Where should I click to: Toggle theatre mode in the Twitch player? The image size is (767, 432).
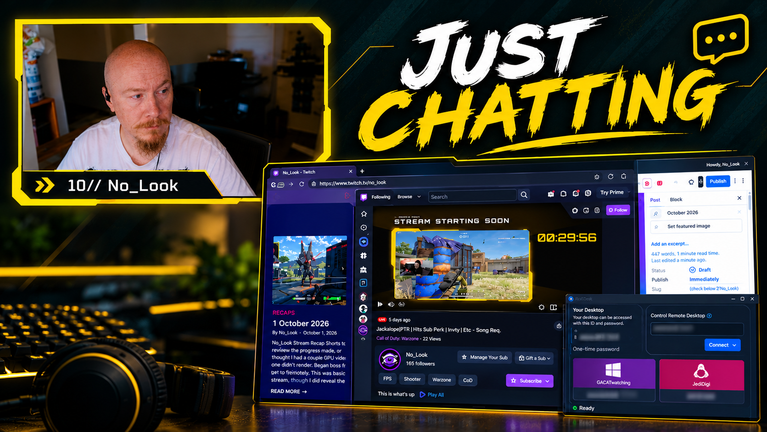click(x=553, y=307)
